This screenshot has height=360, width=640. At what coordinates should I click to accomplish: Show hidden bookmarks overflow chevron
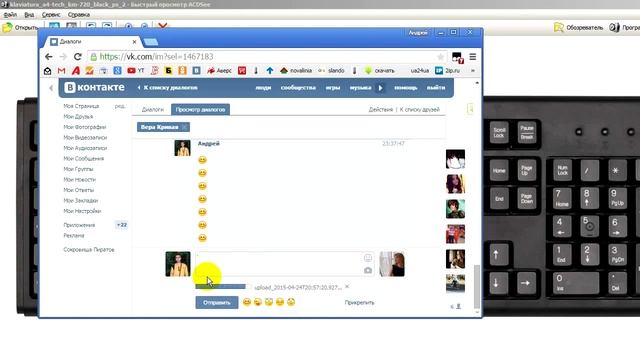coord(473,71)
